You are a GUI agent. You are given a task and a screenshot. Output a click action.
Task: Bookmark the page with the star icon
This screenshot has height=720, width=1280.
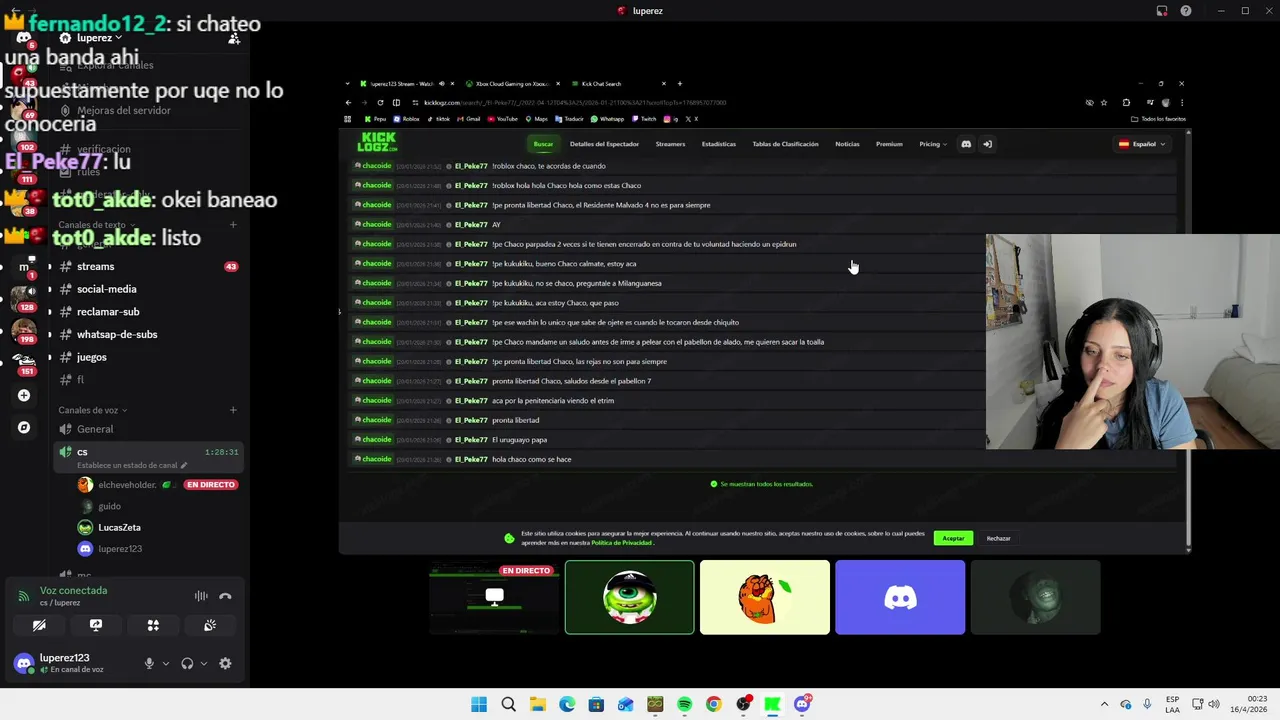coord(1104,102)
